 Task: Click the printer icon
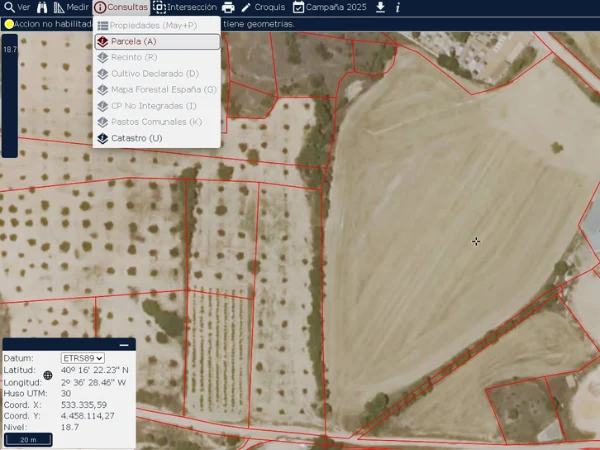point(228,7)
